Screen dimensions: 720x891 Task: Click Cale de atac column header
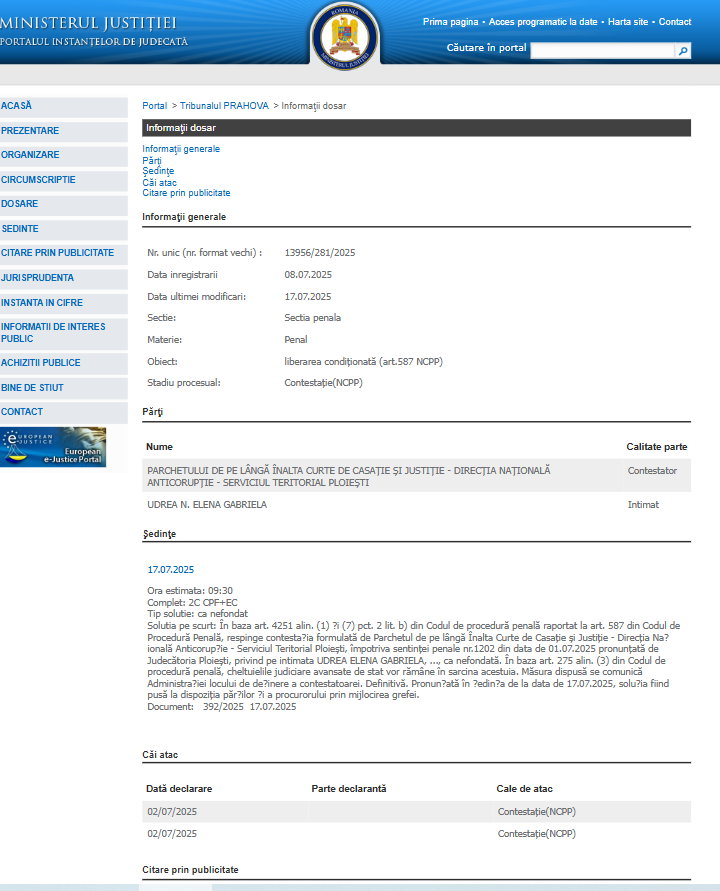pyautogui.click(x=524, y=789)
